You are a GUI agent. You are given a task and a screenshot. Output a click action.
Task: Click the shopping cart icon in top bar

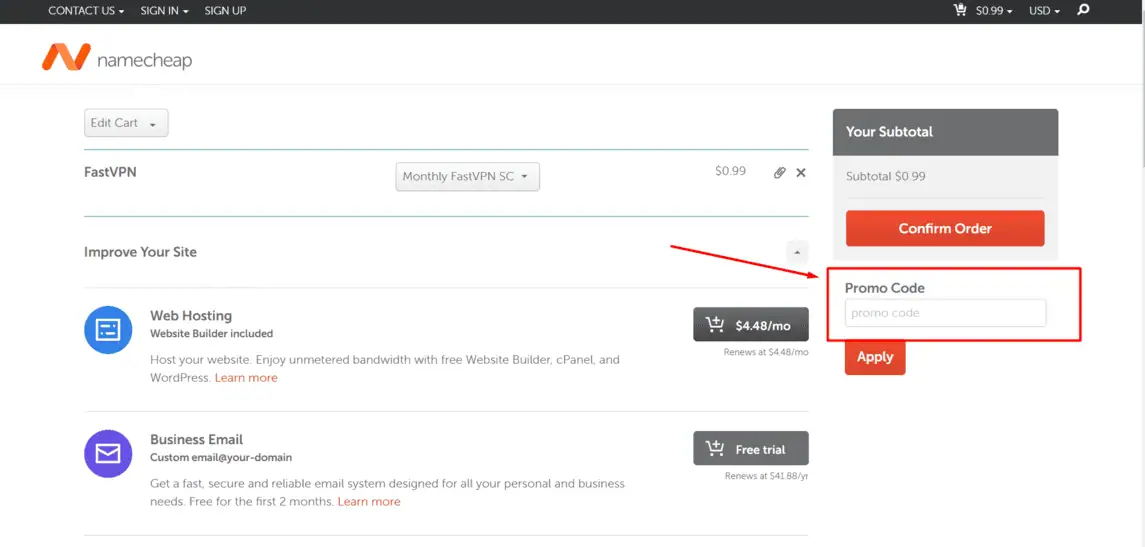[960, 10]
